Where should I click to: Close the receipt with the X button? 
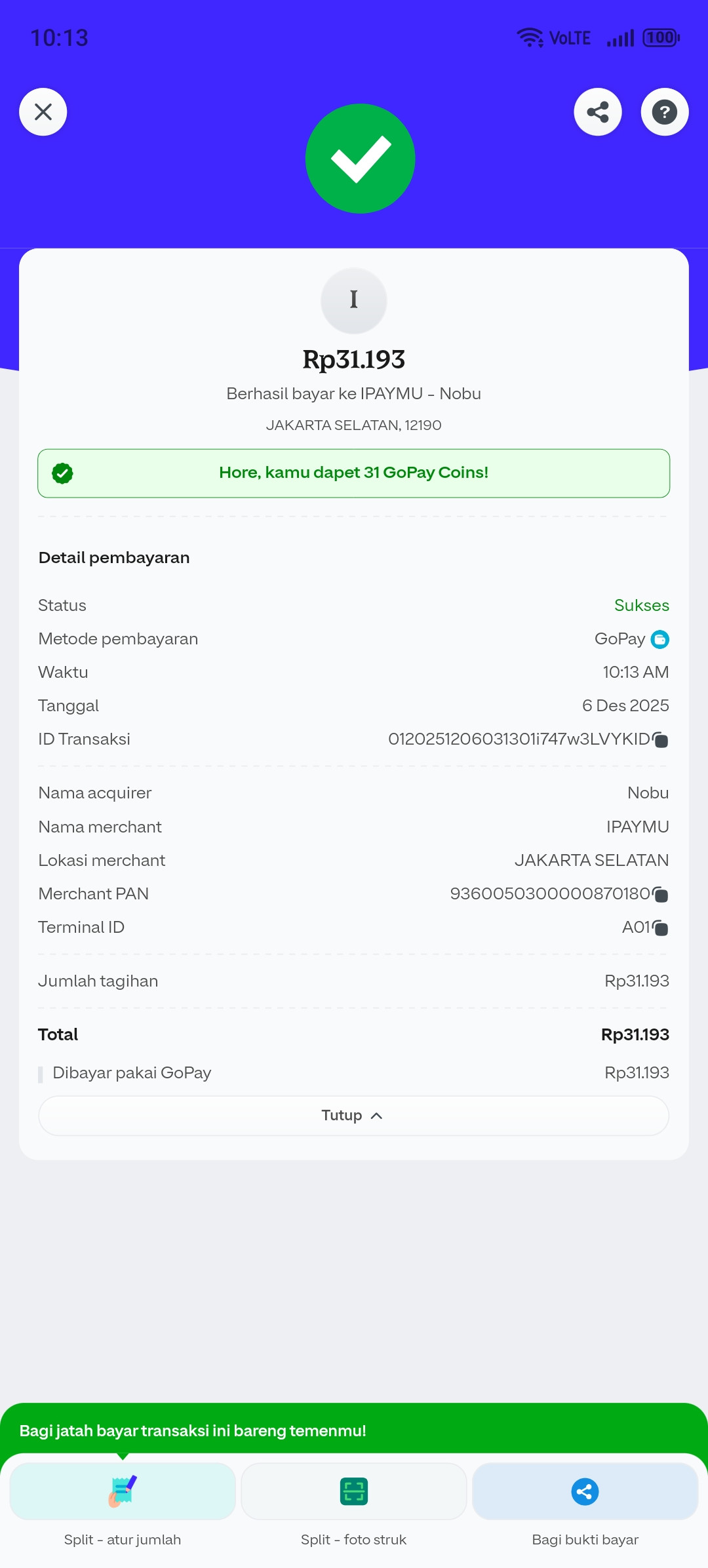point(43,112)
